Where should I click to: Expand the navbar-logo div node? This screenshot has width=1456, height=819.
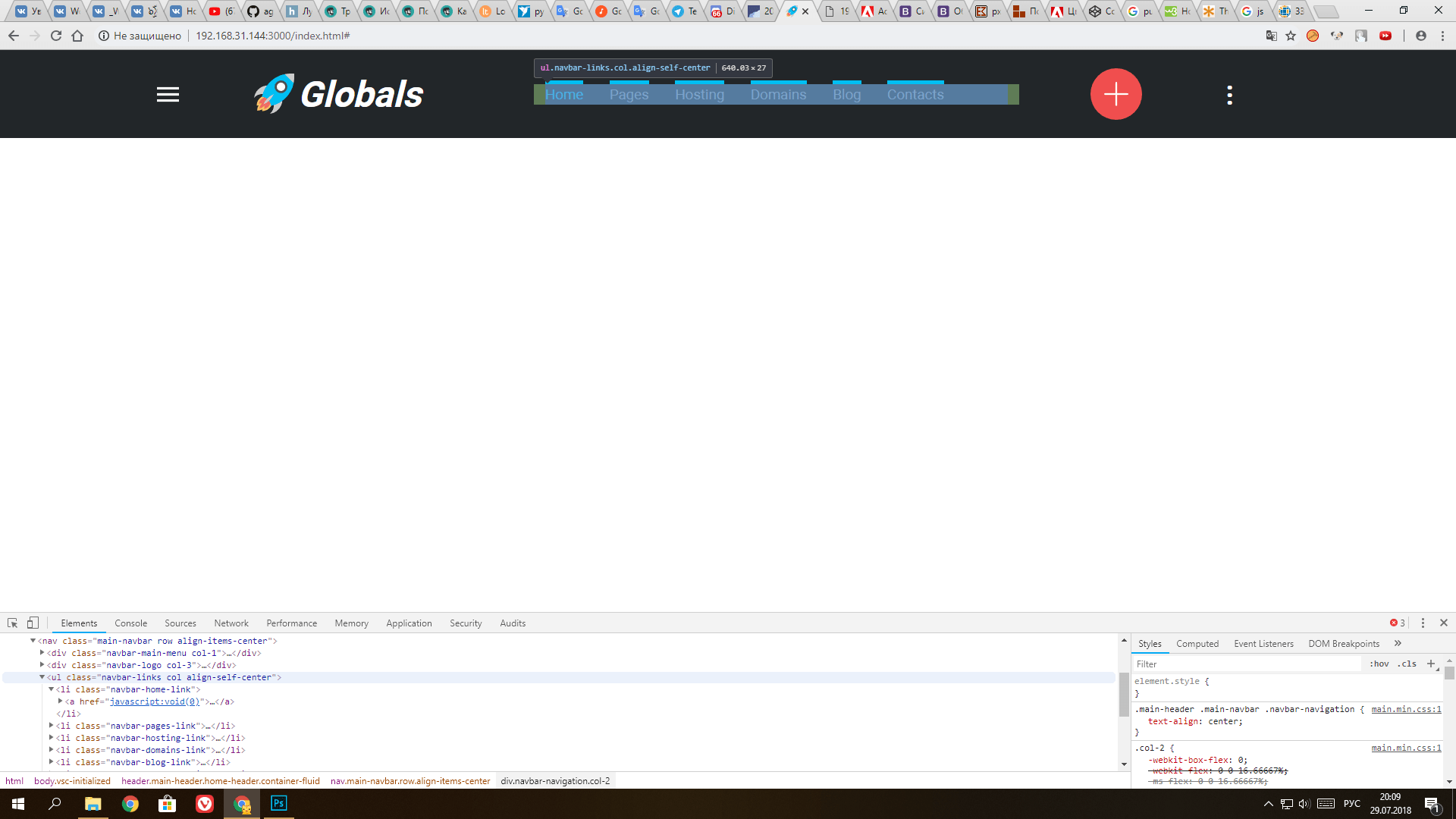coord(42,665)
